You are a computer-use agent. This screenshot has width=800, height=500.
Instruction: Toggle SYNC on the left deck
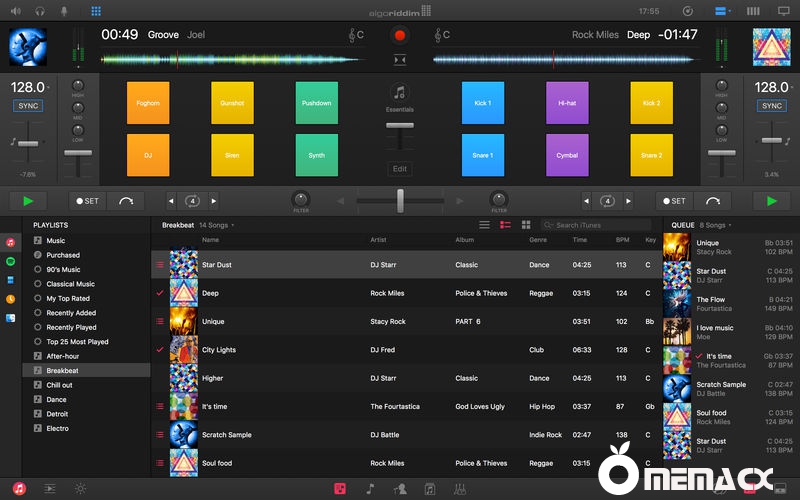click(x=28, y=106)
